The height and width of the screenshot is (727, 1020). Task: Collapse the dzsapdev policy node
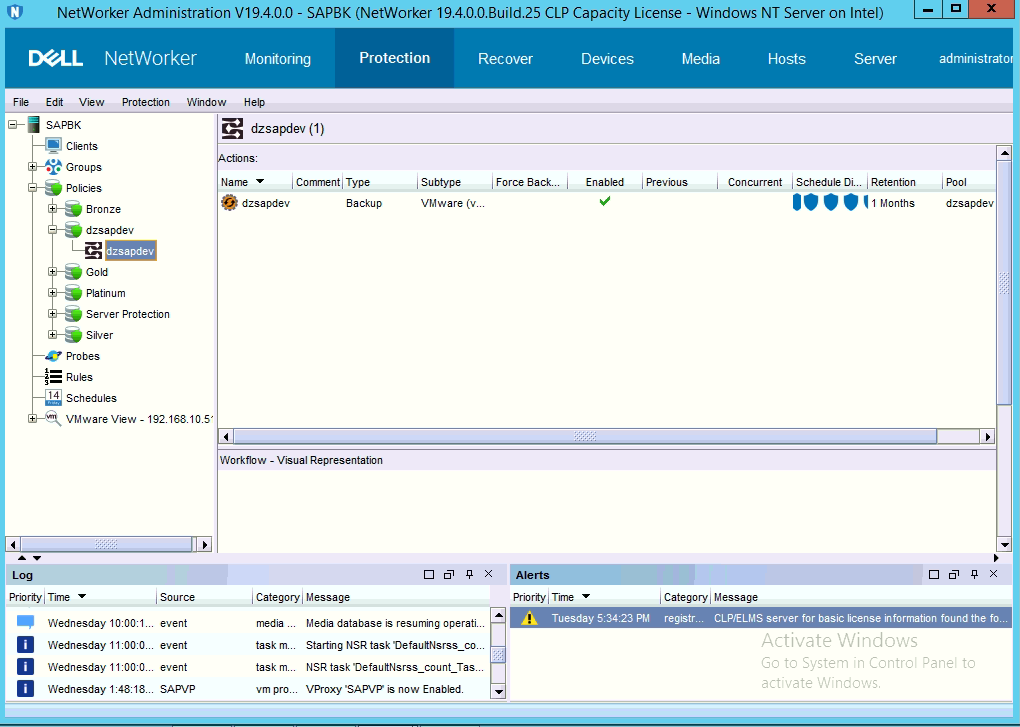click(x=52, y=230)
